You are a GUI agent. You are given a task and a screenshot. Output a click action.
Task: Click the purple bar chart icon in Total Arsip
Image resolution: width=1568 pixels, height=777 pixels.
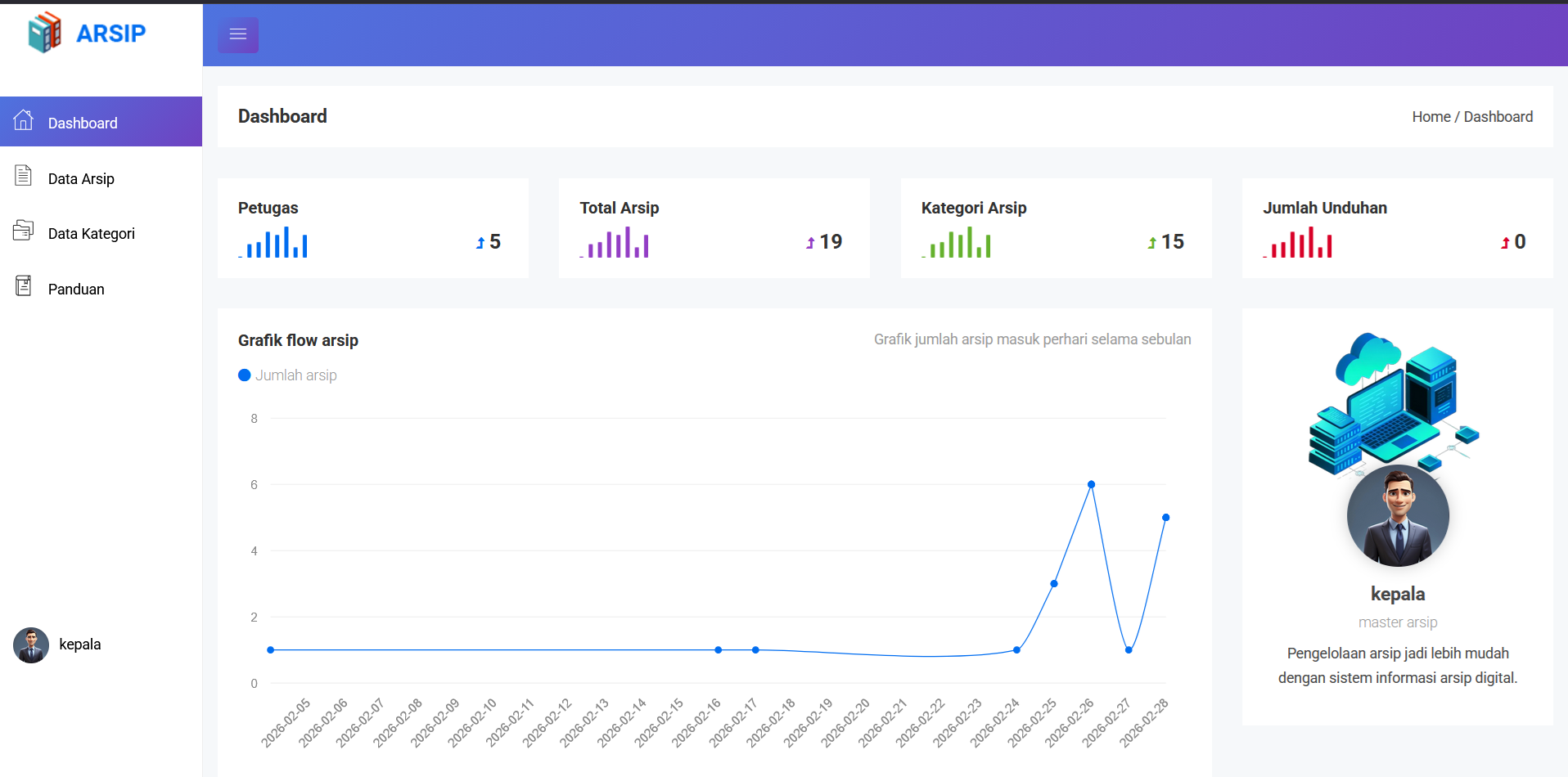[615, 242]
